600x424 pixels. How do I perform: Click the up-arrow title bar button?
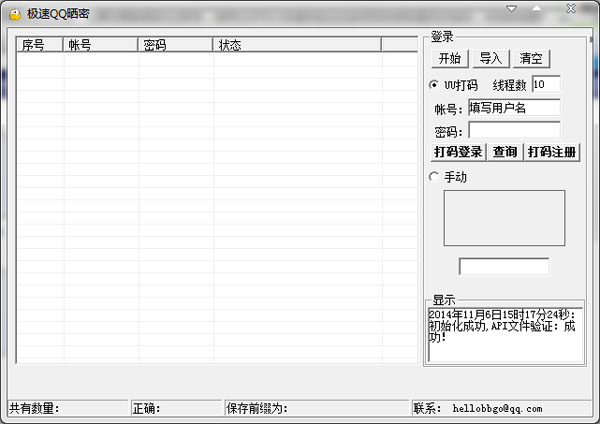coord(540,9)
